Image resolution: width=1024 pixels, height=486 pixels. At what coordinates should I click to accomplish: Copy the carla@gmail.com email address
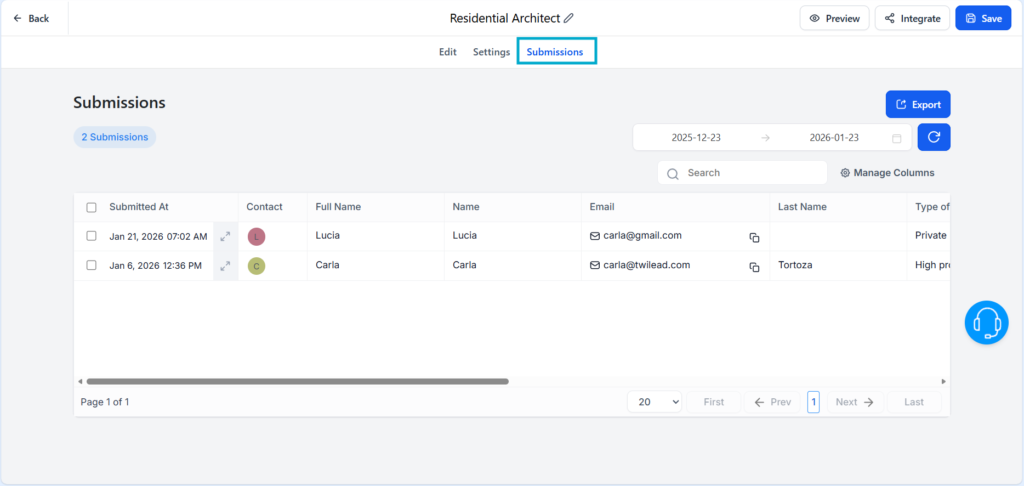coord(754,237)
